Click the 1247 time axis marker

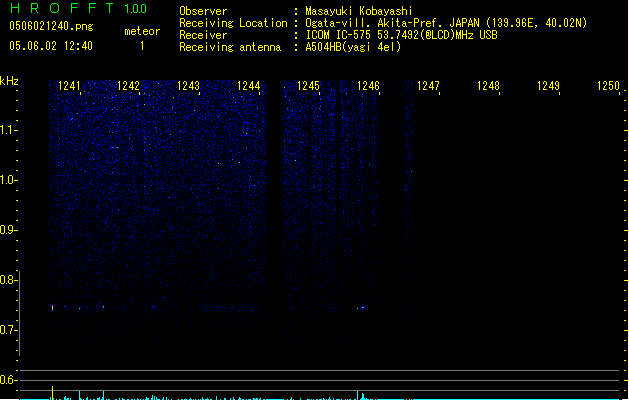pyautogui.click(x=428, y=86)
